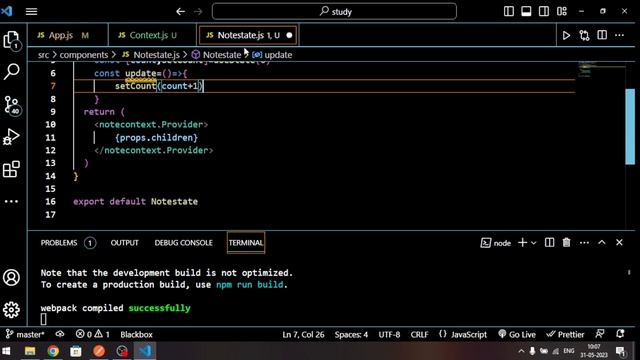The height and width of the screenshot is (360, 640).
Task: Open the Search view in activity bar
Action: click(11, 72)
